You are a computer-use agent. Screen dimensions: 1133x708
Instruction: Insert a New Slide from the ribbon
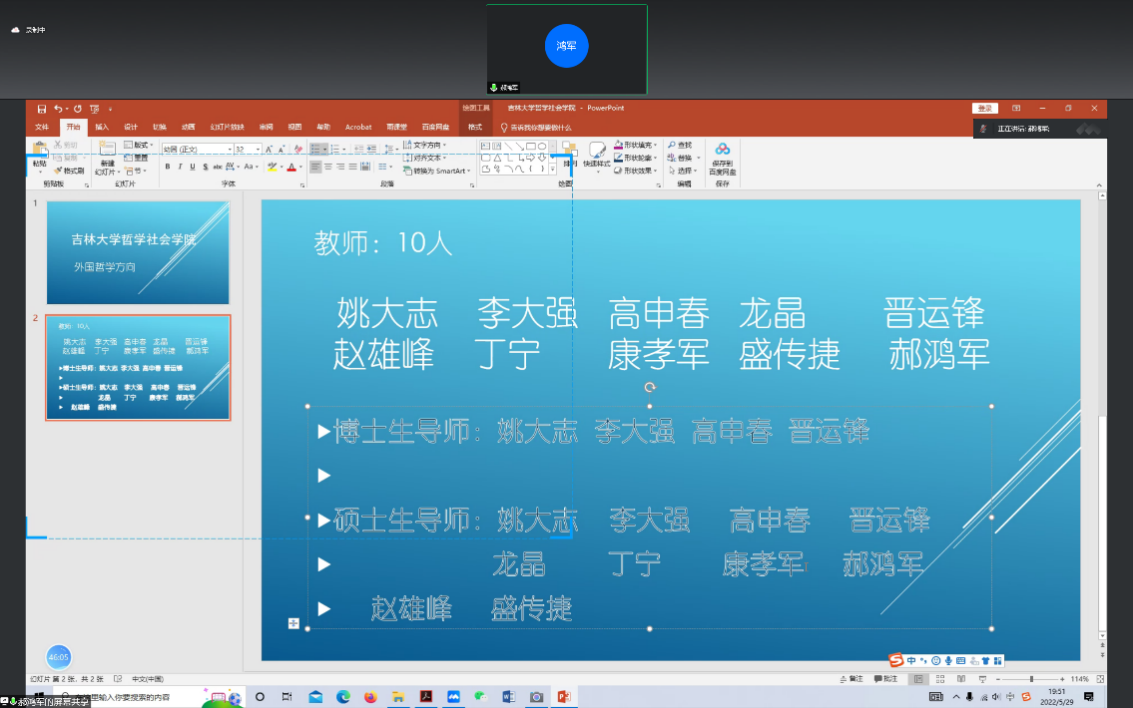[x=107, y=154]
